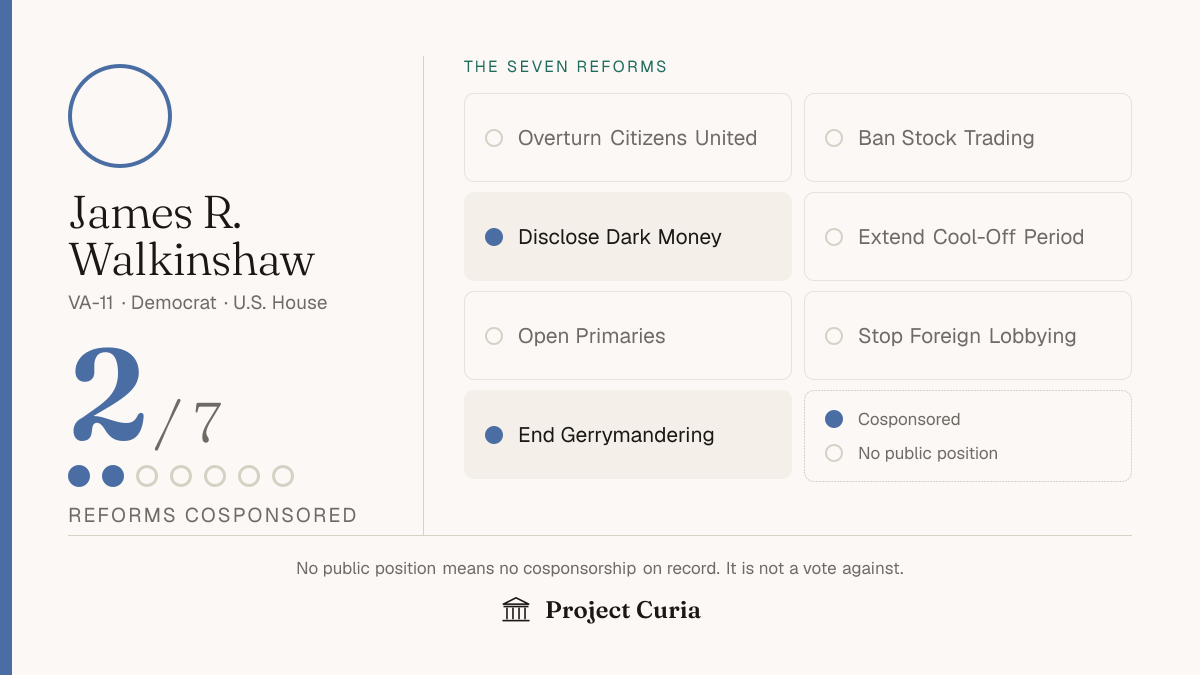
Task: Click the Extend Cool-Off Period circle marker
Action: pyautogui.click(x=834, y=237)
